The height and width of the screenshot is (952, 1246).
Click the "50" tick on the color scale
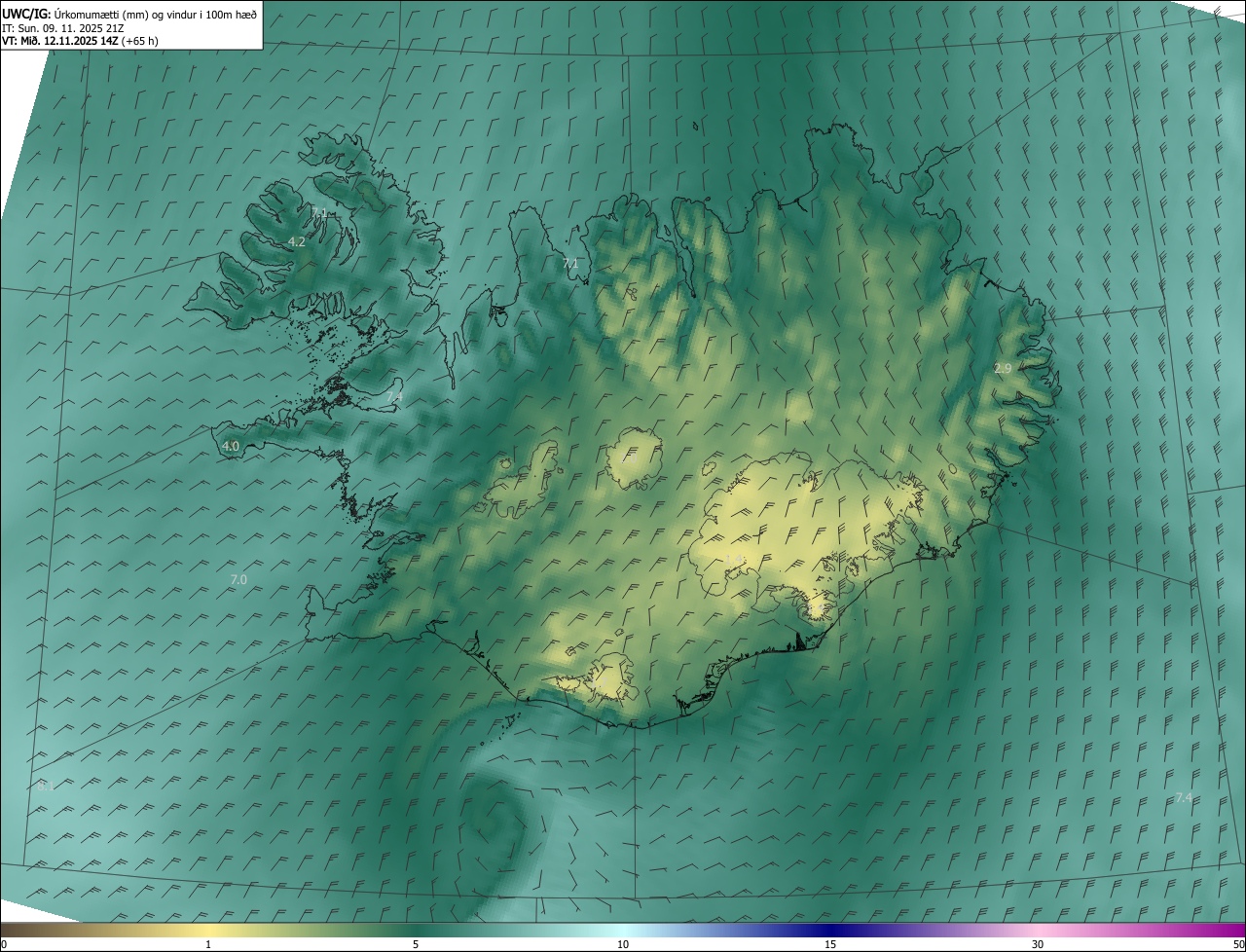tap(1238, 944)
